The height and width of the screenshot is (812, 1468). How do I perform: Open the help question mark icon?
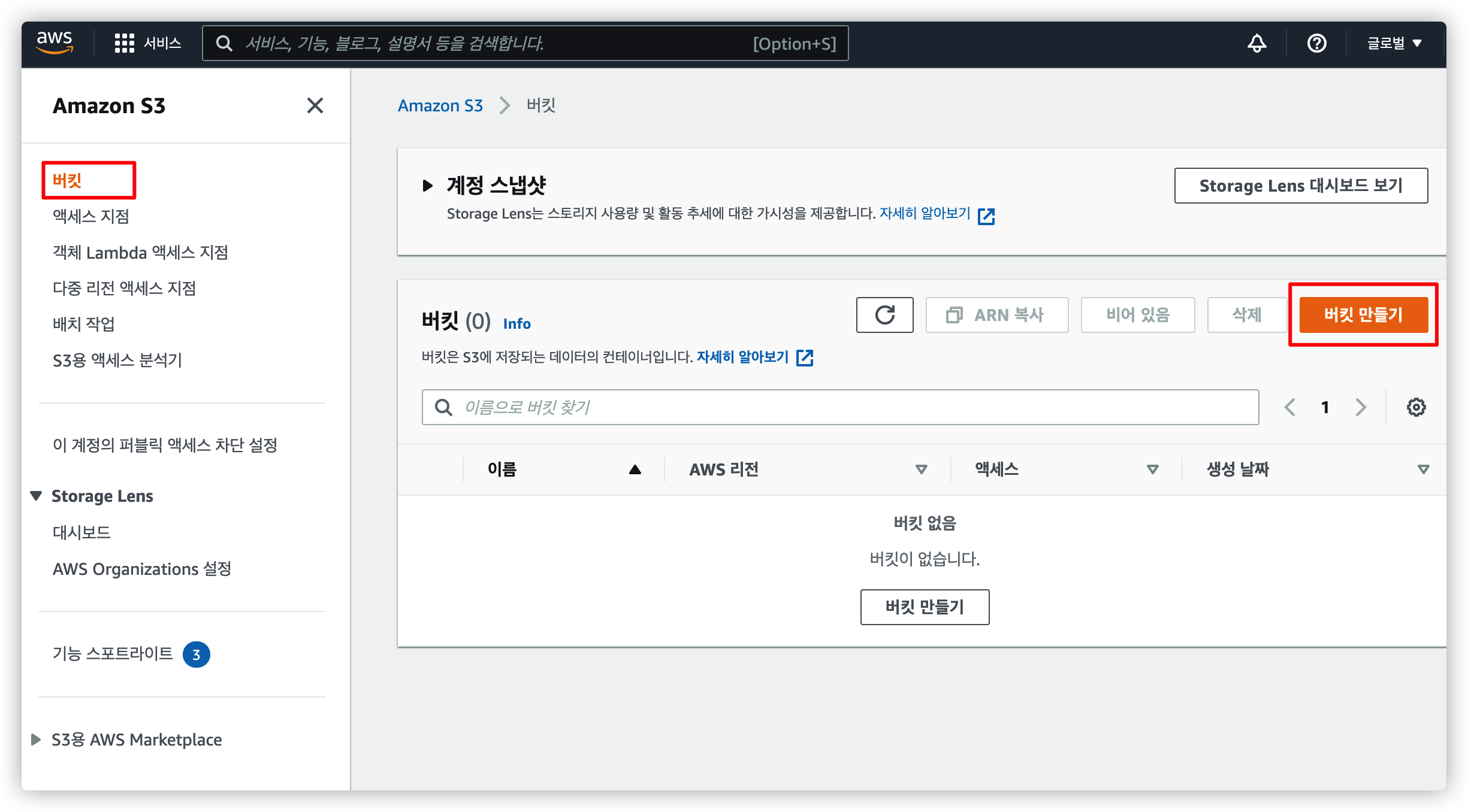point(1316,43)
